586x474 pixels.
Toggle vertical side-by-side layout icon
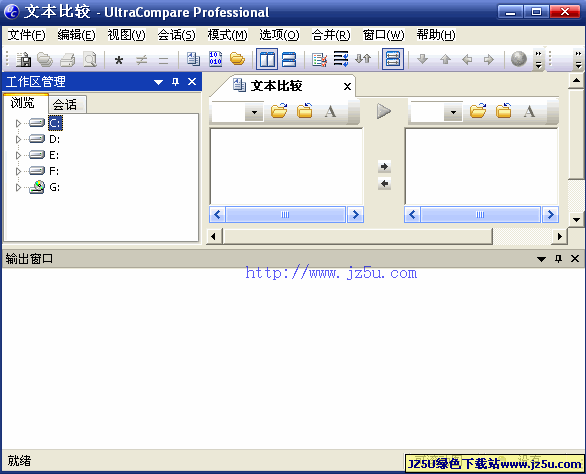(267, 59)
